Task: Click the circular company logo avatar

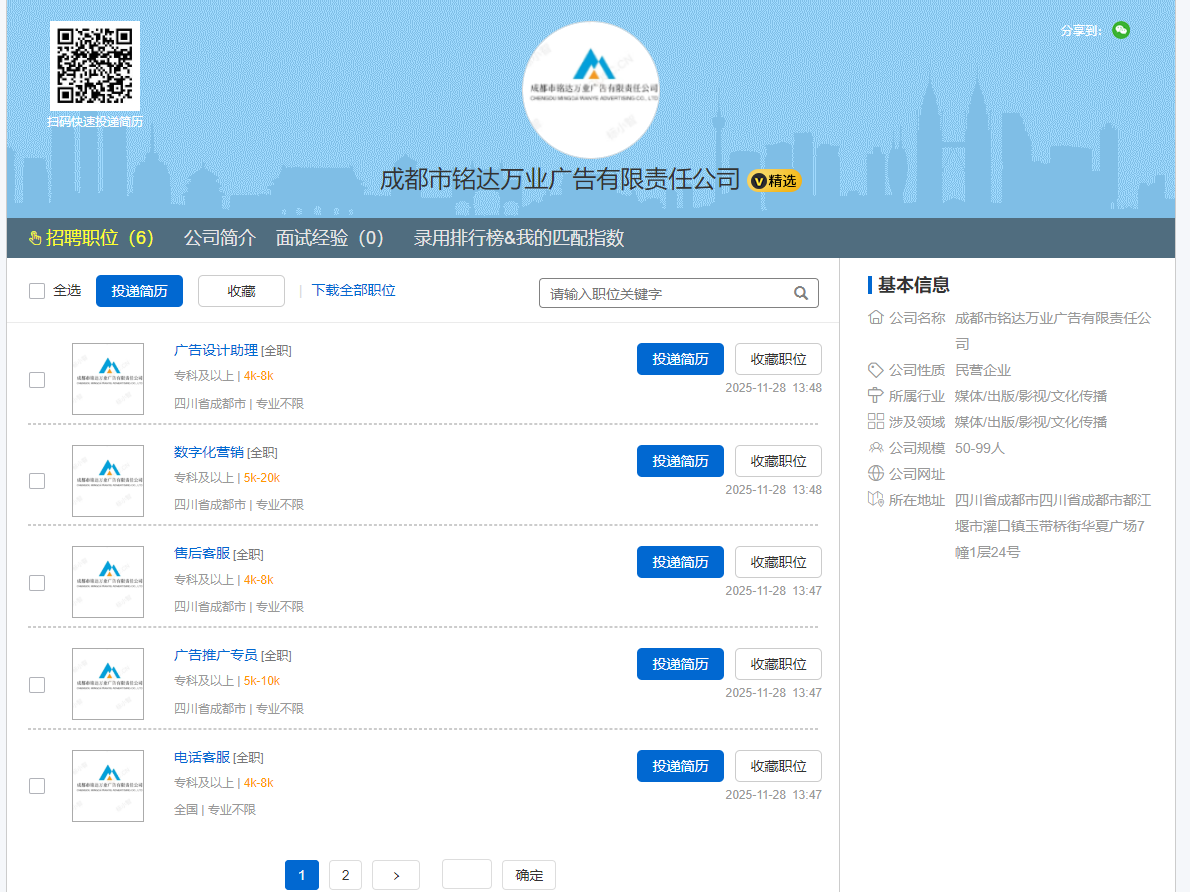Action: 590,90
